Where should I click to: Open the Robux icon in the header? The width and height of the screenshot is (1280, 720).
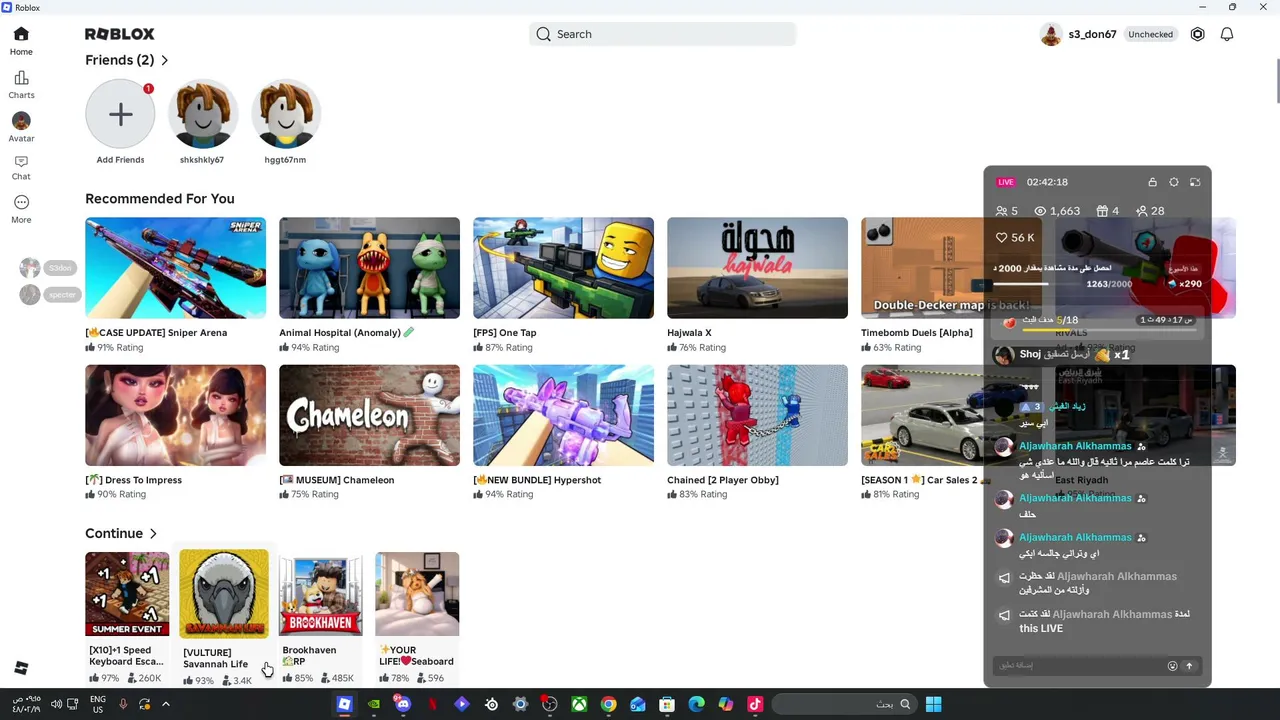[1197, 34]
